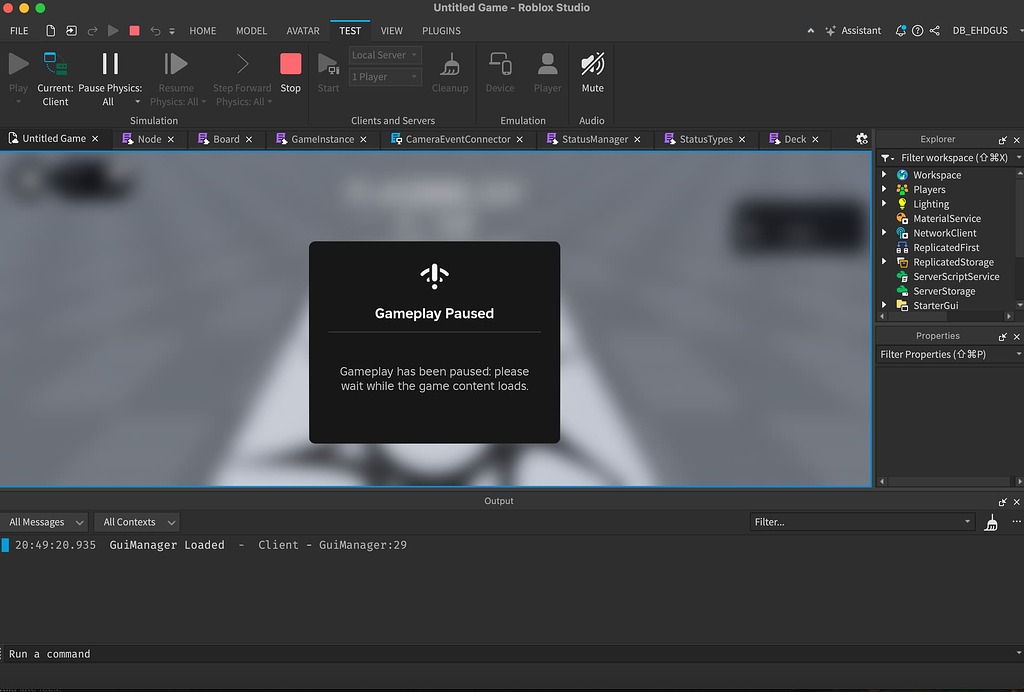Click the quick access play triangle
This screenshot has width=1024, height=692.
coord(113,31)
